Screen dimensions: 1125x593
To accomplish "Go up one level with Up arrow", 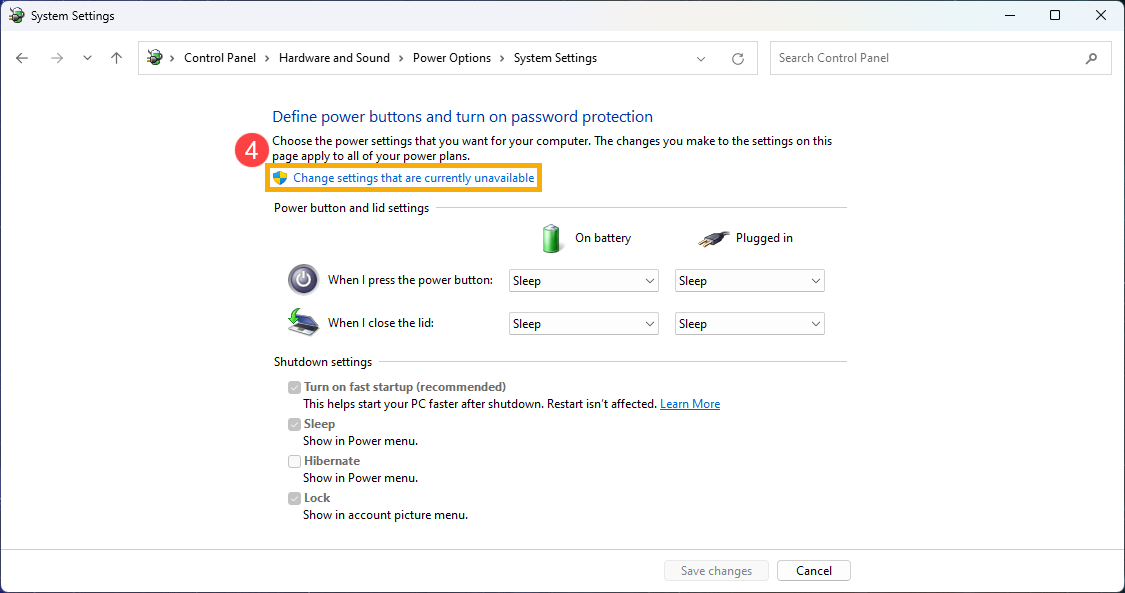I will [116, 58].
